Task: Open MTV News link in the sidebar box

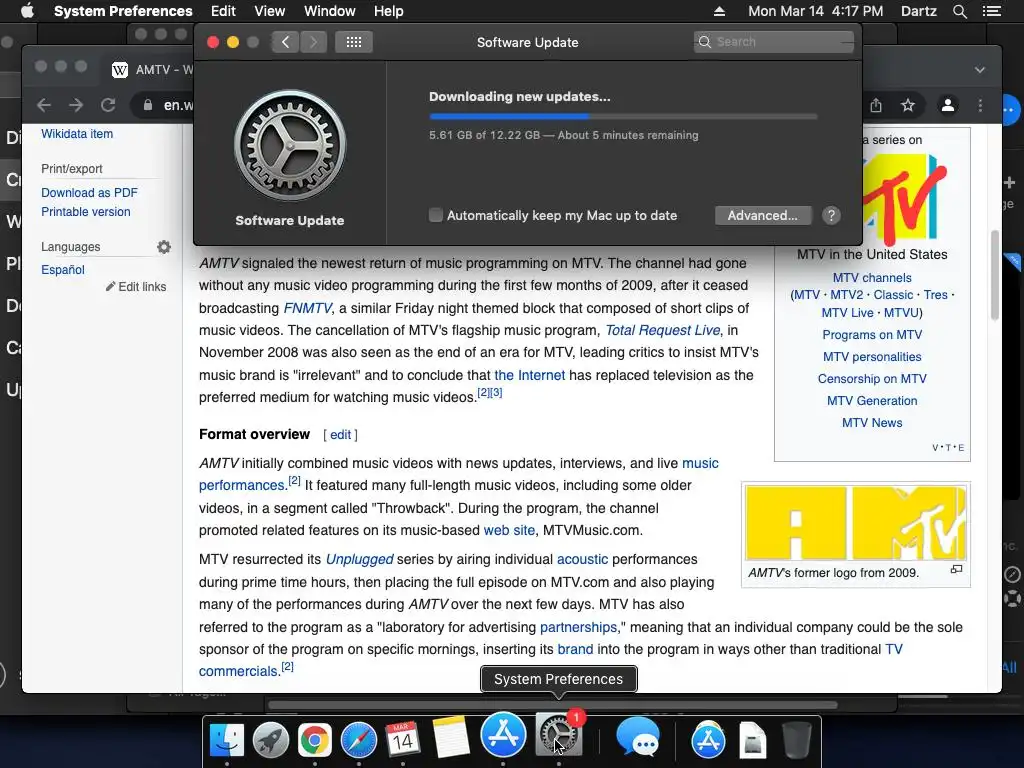Action: pos(872,423)
